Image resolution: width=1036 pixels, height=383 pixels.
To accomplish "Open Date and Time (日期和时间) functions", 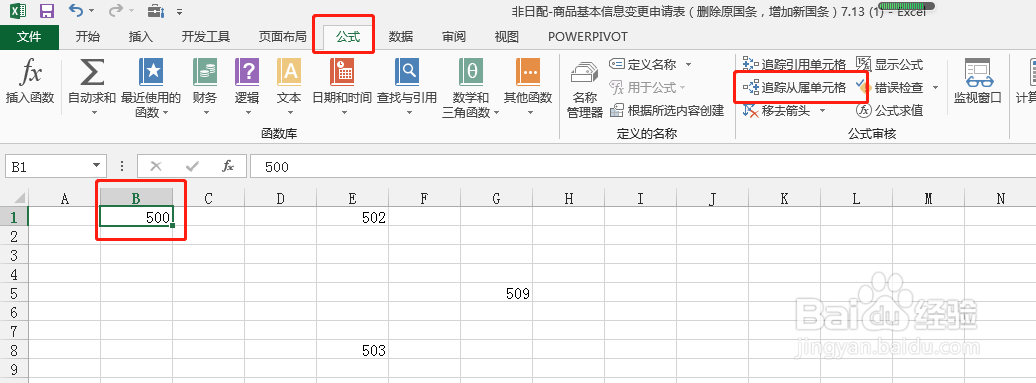I will pyautogui.click(x=342, y=88).
